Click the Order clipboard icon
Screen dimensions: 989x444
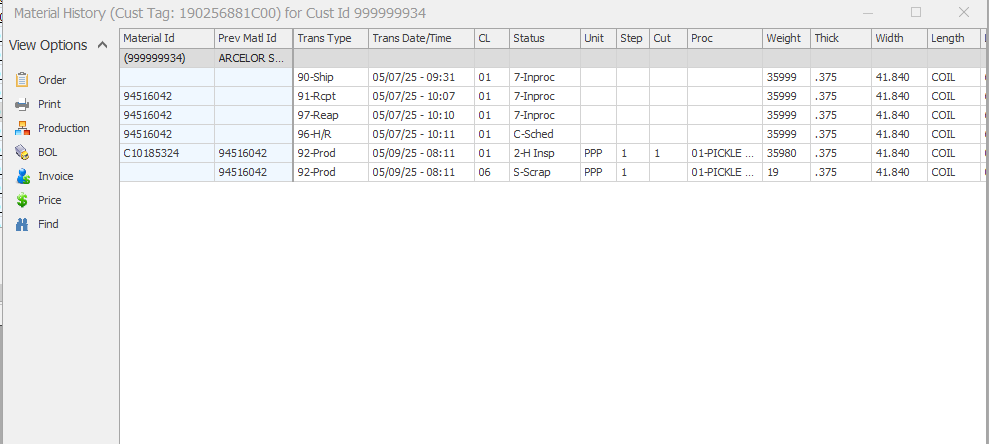tap(22, 80)
